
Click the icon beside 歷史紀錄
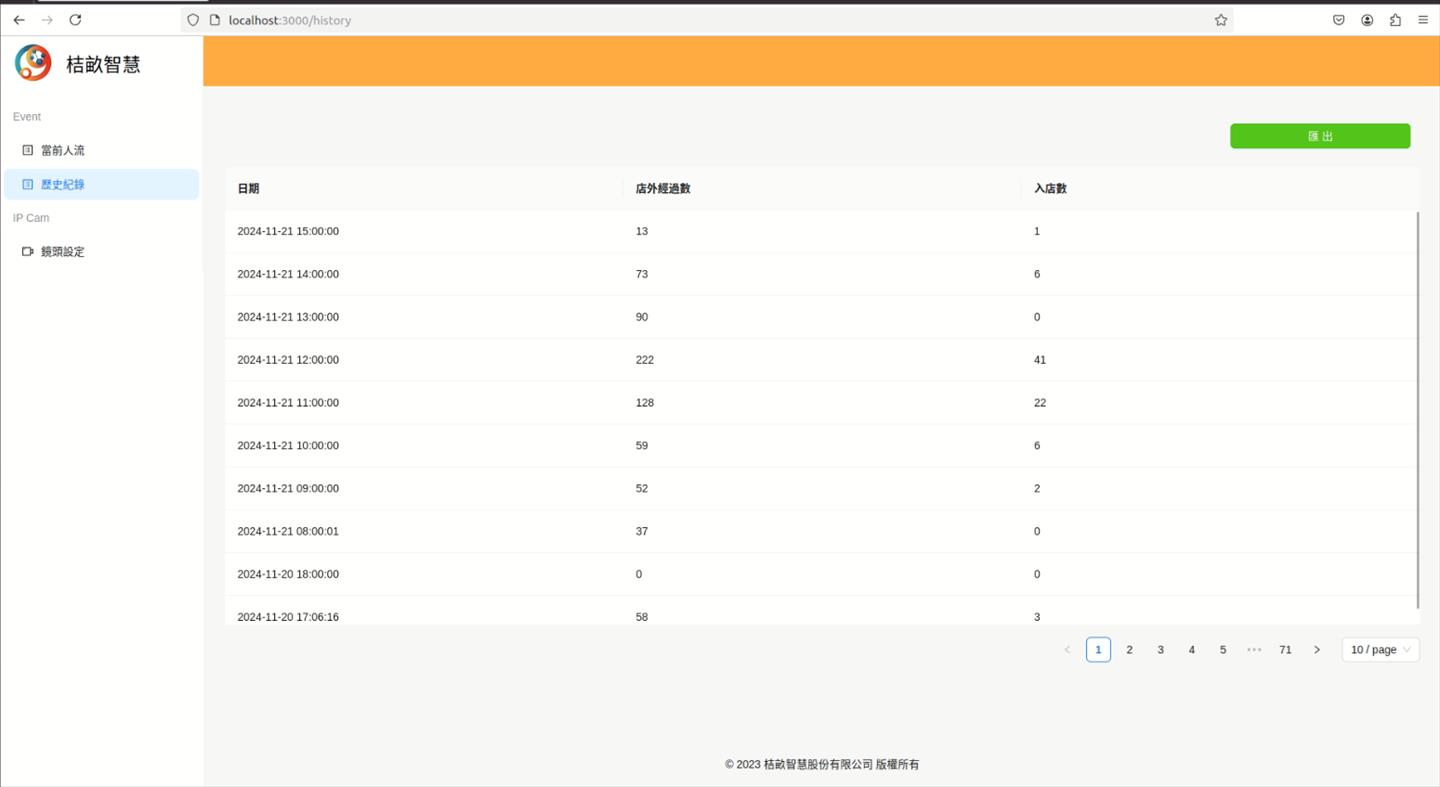[28, 184]
